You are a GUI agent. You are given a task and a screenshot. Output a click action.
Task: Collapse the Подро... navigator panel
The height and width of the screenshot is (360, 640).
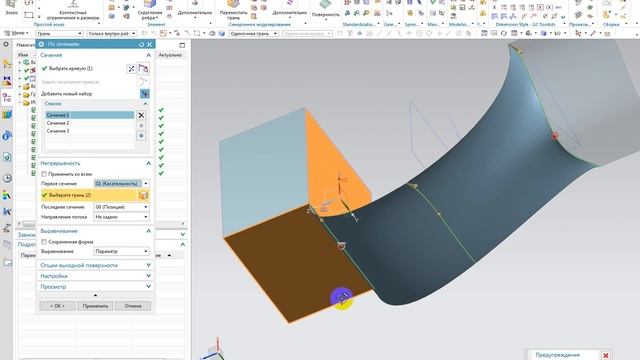182,244
